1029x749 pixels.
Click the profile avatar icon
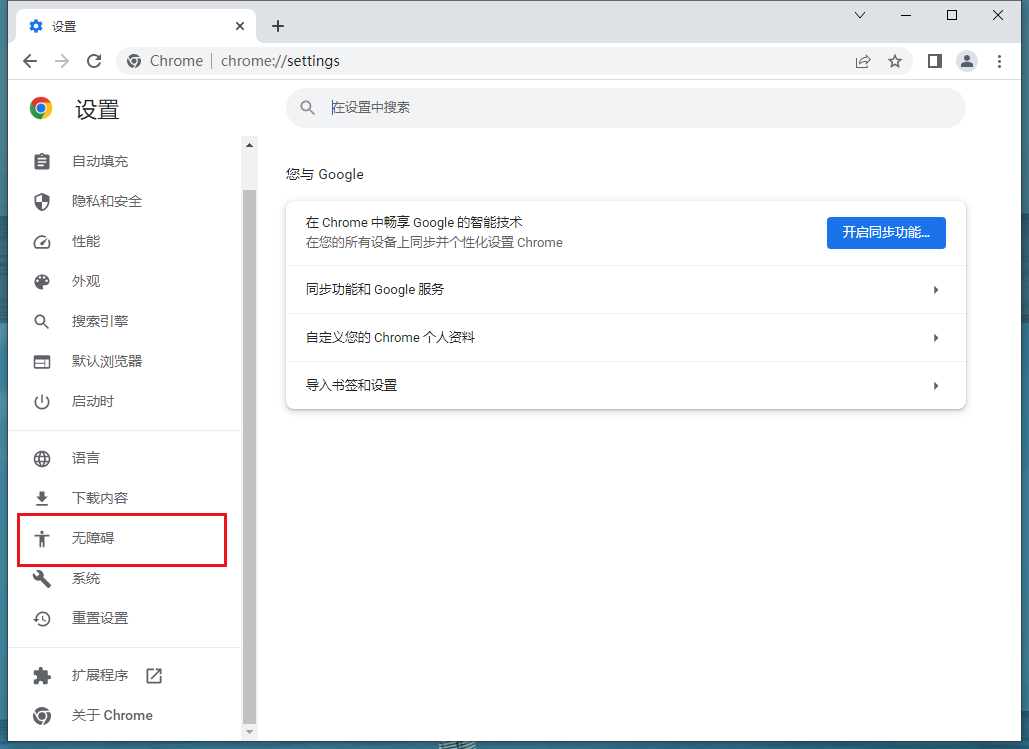point(967,61)
